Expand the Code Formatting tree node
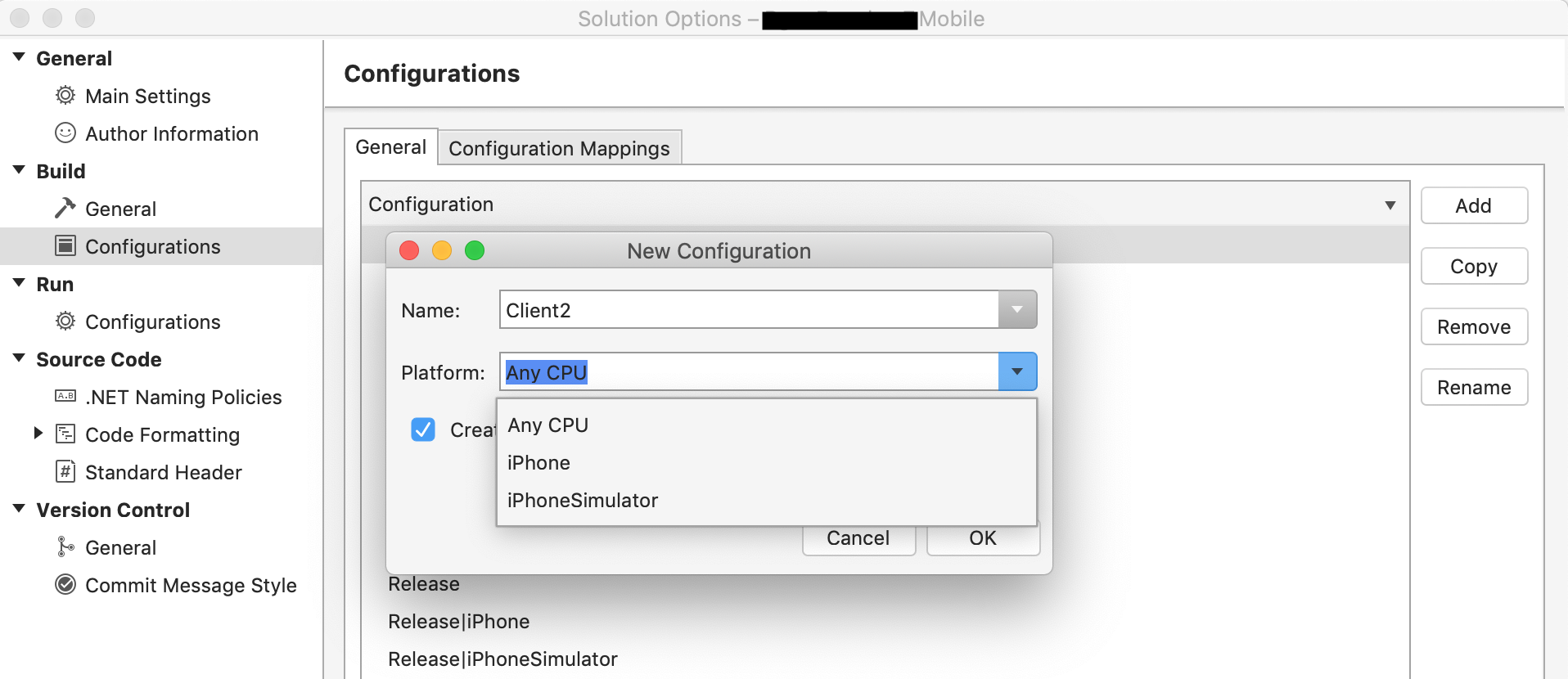 (x=38, y=434)
